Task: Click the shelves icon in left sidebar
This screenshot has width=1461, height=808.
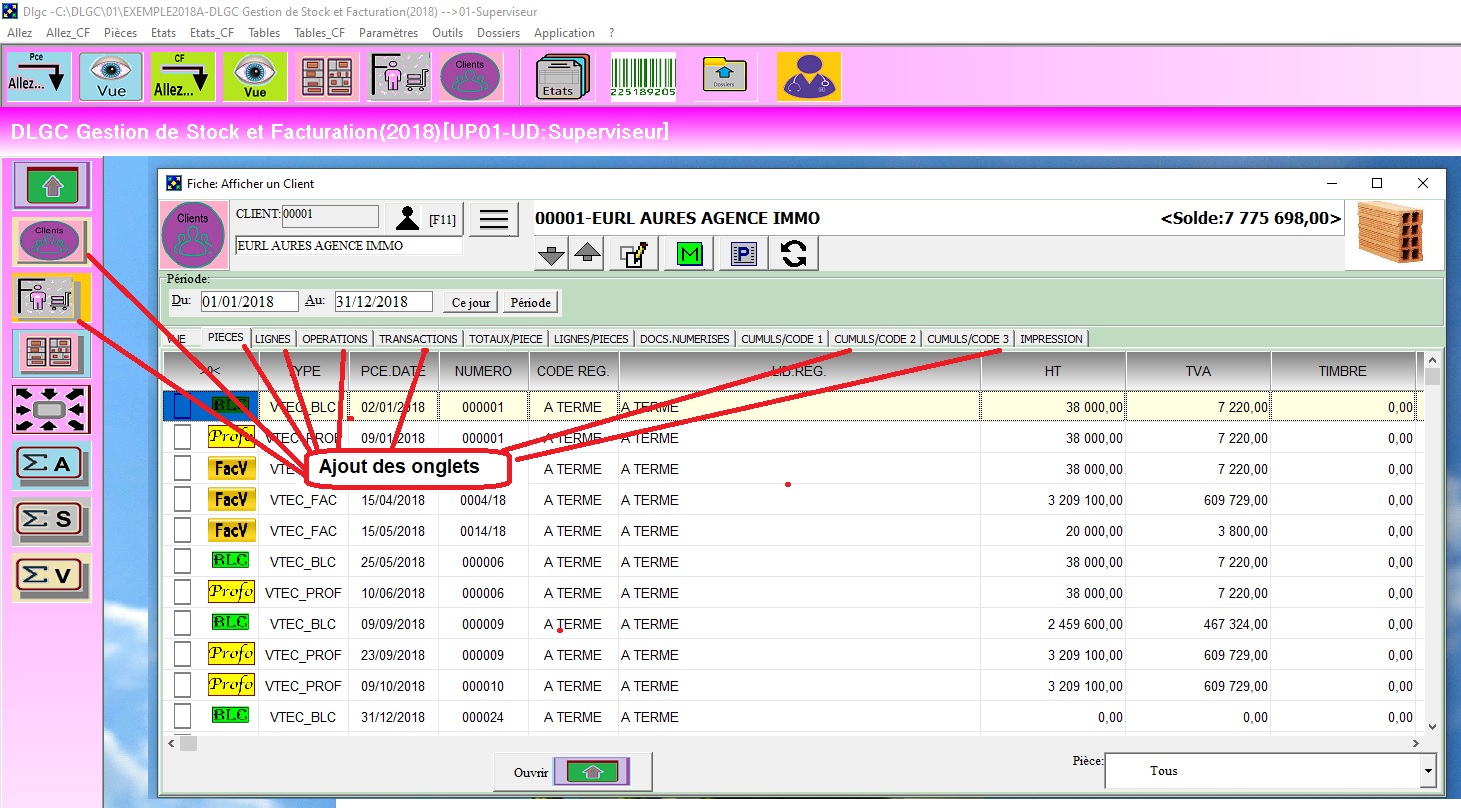Action: (52, 353)
